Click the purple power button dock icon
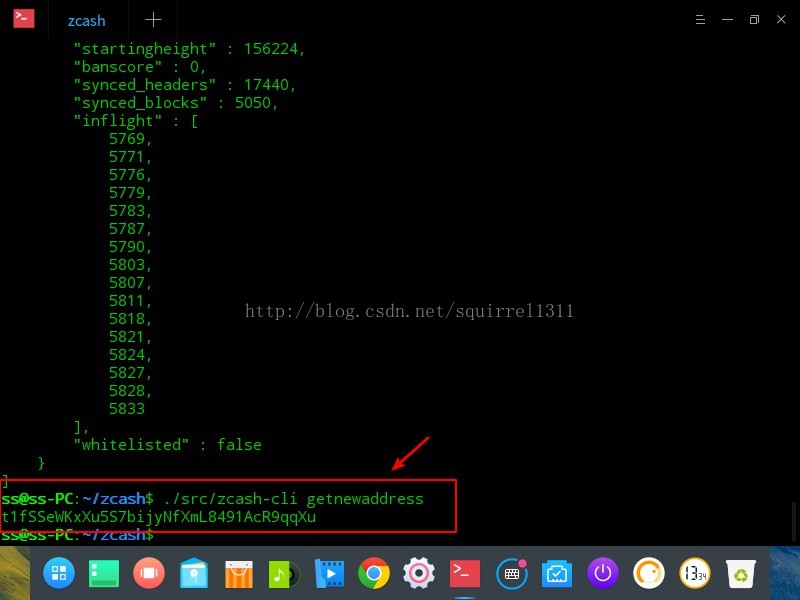The image size is (800, 600). pyautogui.click(x=603, y=573)
